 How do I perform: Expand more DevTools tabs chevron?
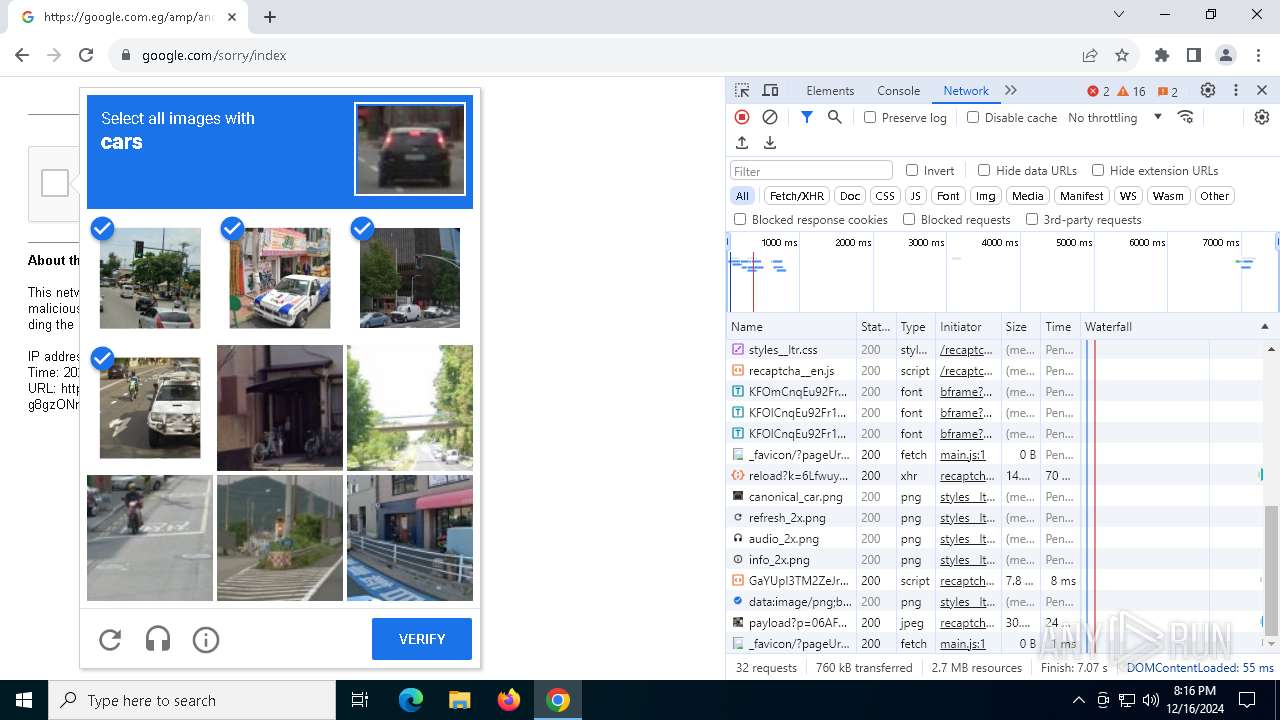point(1011,90)
